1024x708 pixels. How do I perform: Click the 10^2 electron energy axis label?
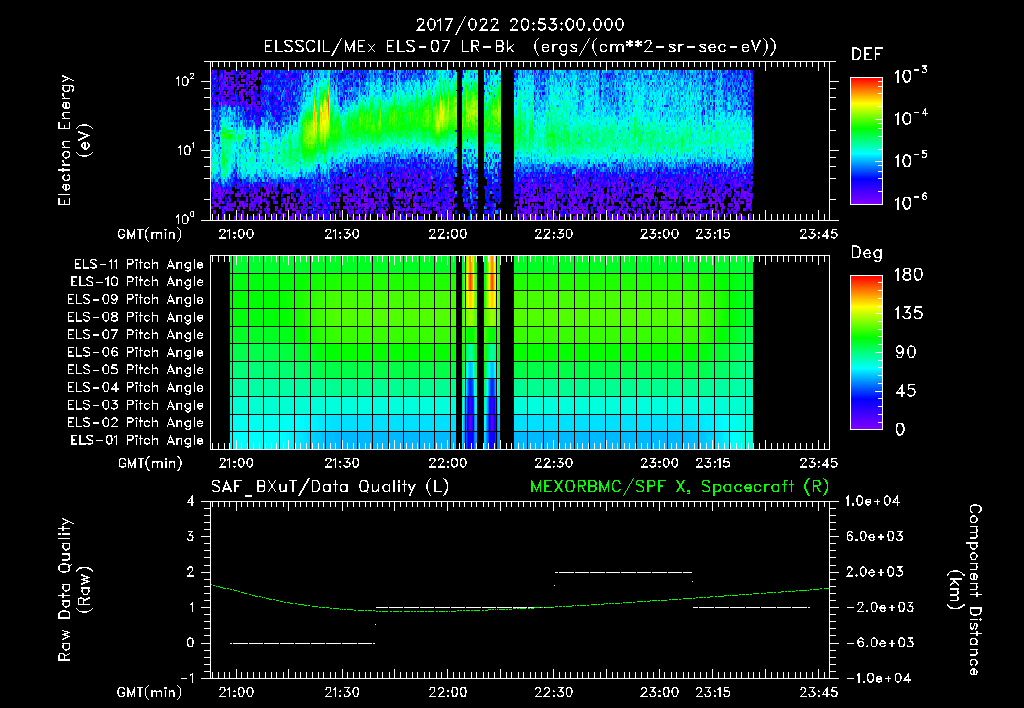tap(186, 81)
